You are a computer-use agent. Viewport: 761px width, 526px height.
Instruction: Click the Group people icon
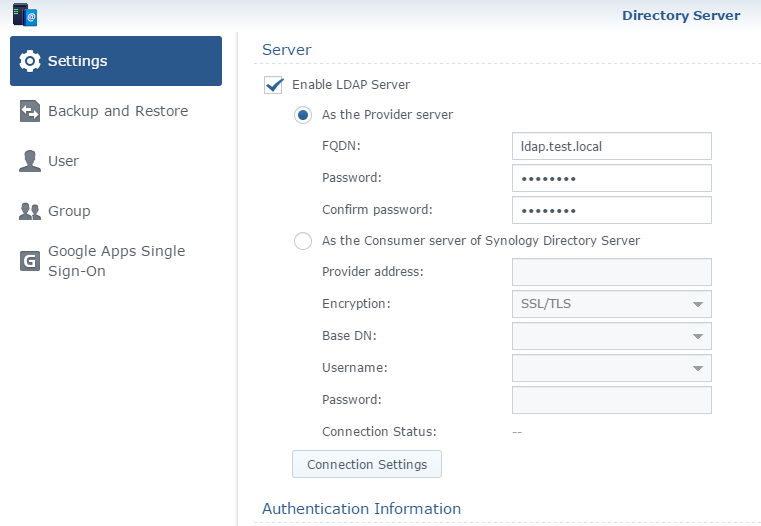click(x=30, y=211)
